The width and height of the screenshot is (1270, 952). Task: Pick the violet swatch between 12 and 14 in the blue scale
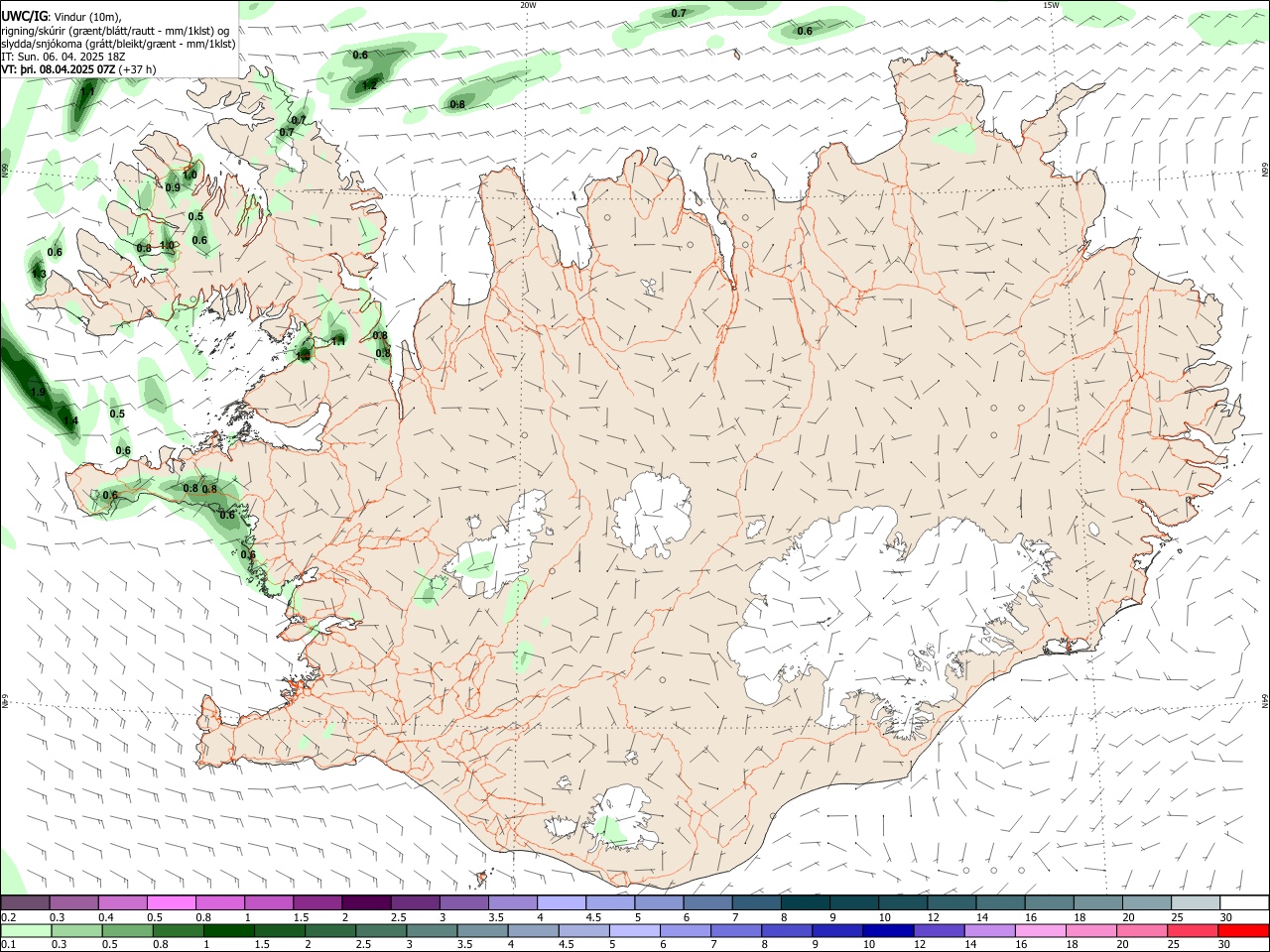click(x=938, y=930)
